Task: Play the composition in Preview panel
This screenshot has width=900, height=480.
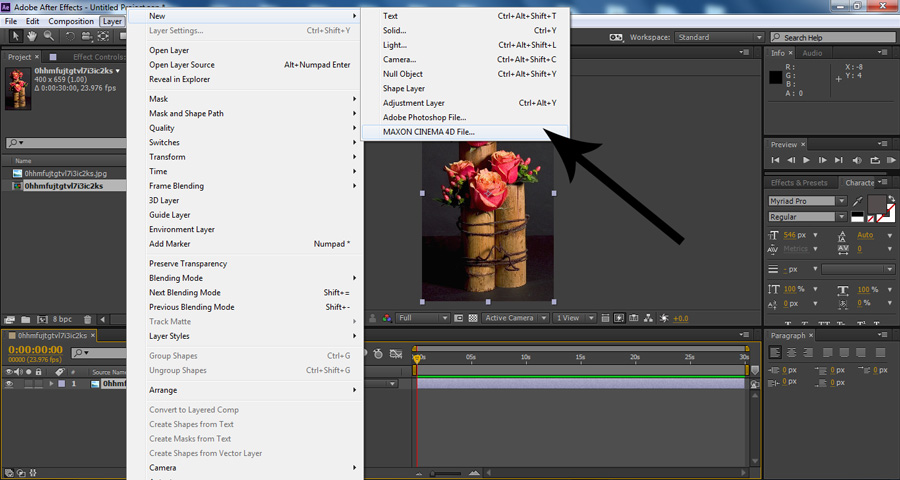Action: tap(806, 160)
